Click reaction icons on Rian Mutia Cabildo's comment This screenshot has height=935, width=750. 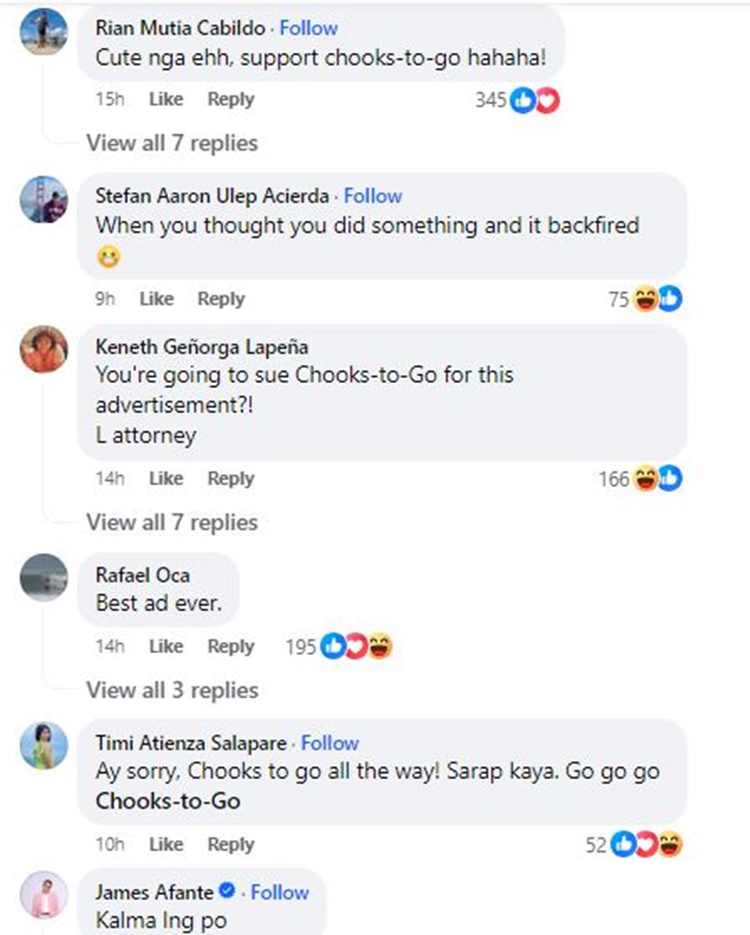coord(534,100)
